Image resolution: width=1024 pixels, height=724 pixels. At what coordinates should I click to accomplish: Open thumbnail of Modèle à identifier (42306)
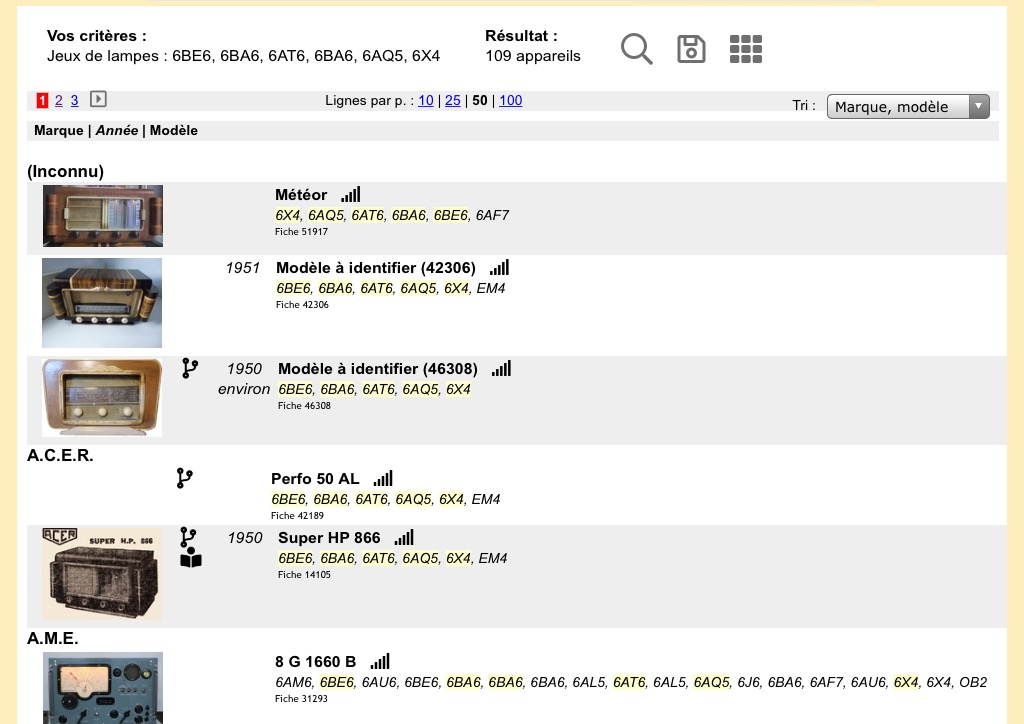[x=102, y=303]
